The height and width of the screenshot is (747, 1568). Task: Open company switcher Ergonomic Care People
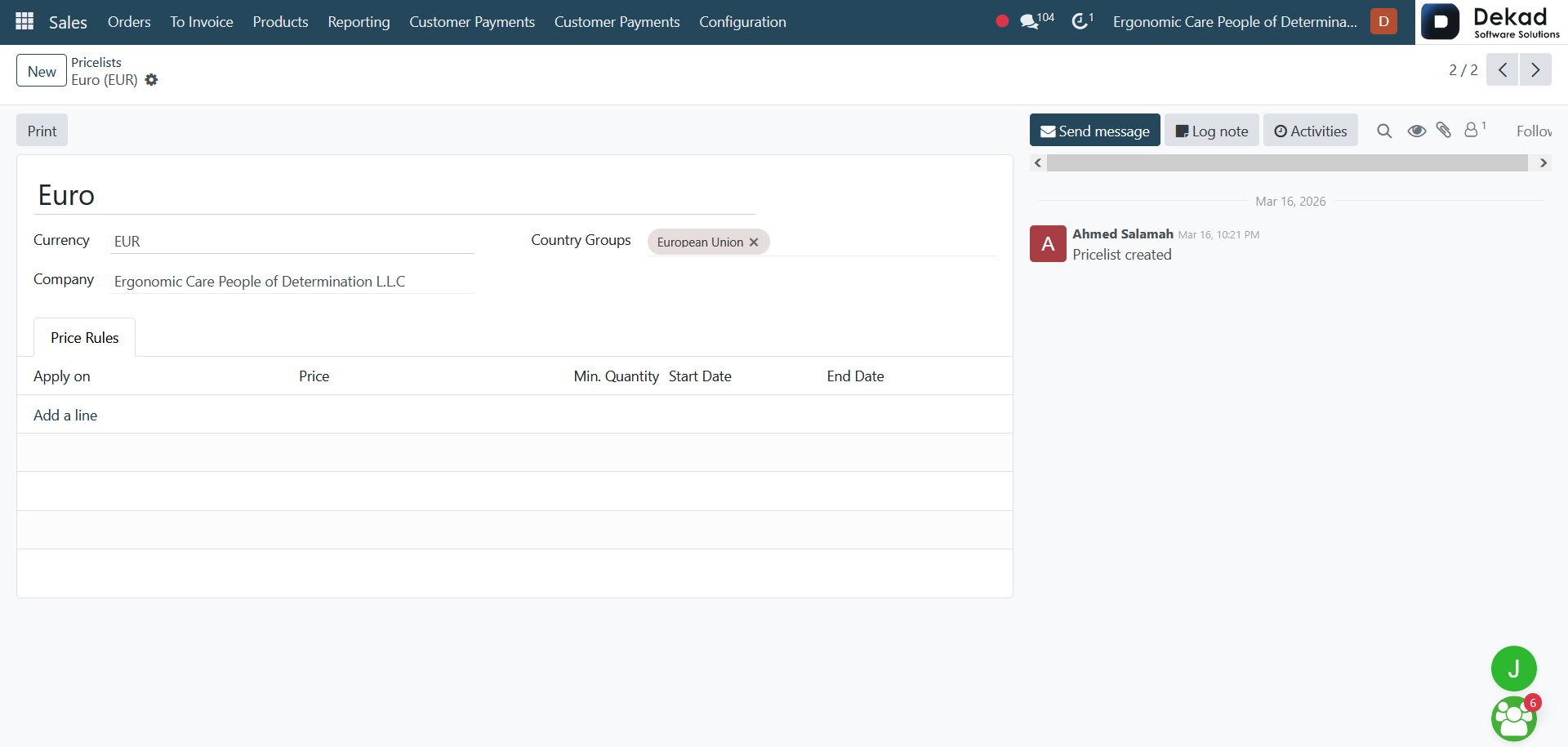point(1235,22)
